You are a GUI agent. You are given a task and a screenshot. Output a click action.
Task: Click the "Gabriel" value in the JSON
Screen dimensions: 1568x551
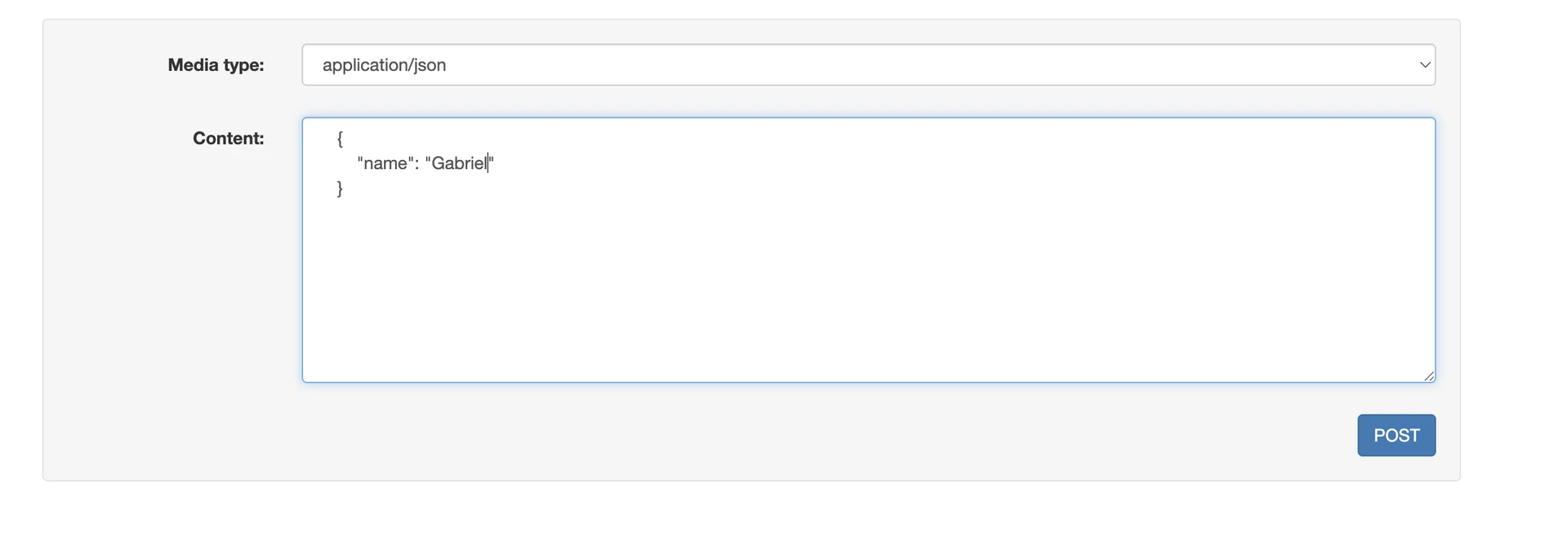click(458, 163)
